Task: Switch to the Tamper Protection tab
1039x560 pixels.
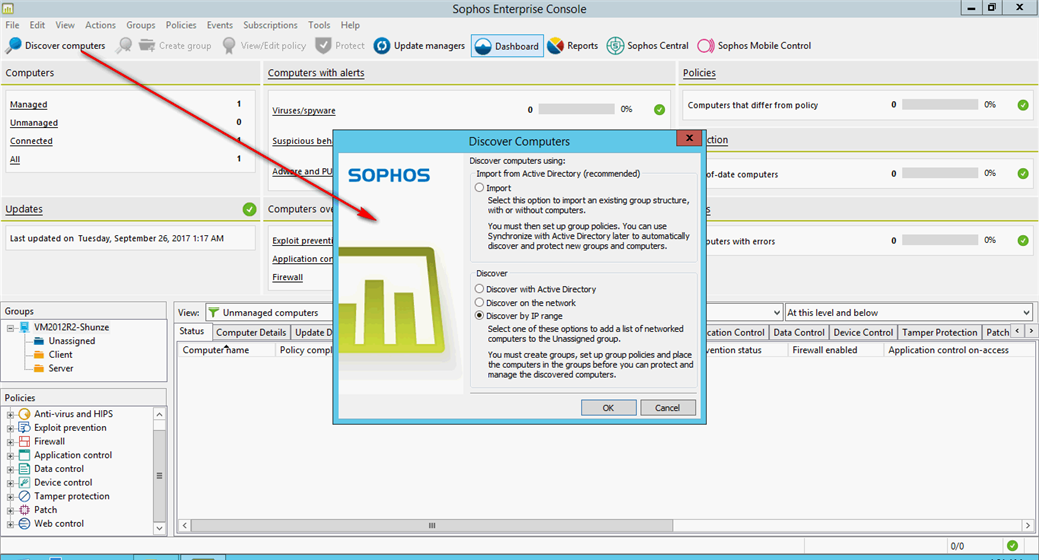Action: point(939,333)
